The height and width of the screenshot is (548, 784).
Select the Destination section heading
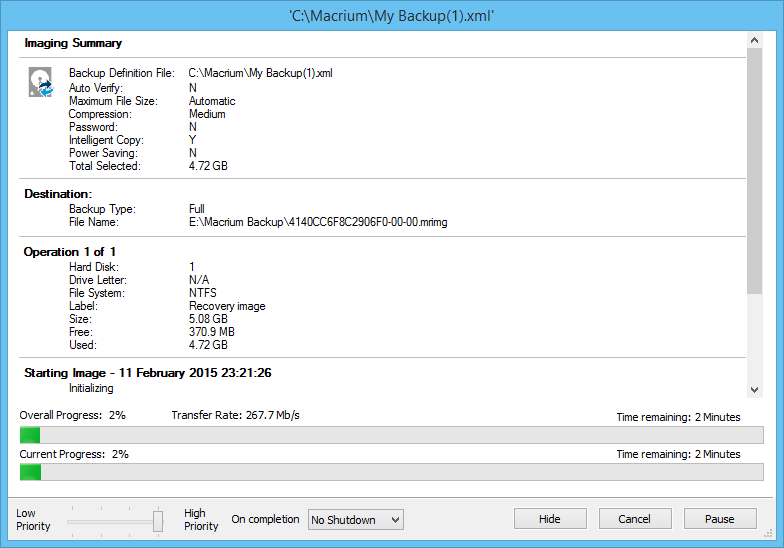[x=58, y=193]
